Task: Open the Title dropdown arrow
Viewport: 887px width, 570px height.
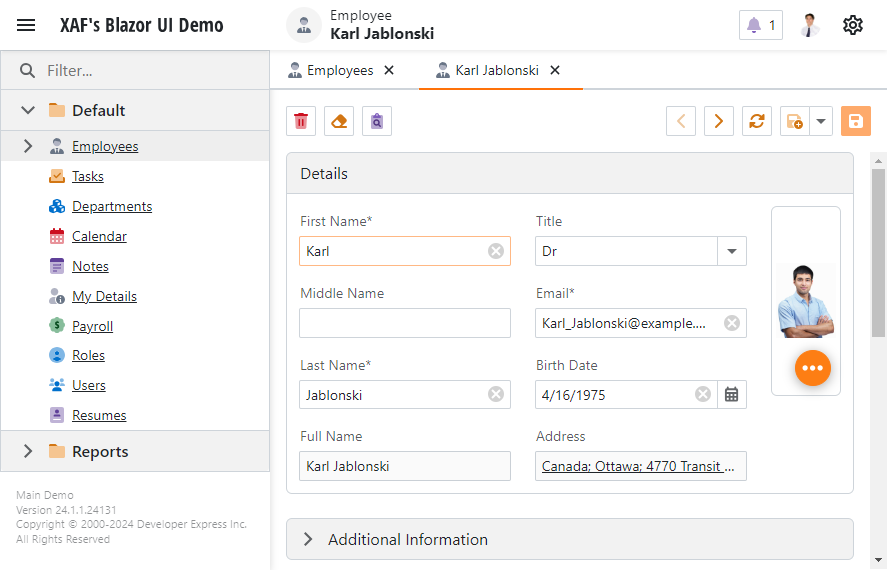Action: 731,251
